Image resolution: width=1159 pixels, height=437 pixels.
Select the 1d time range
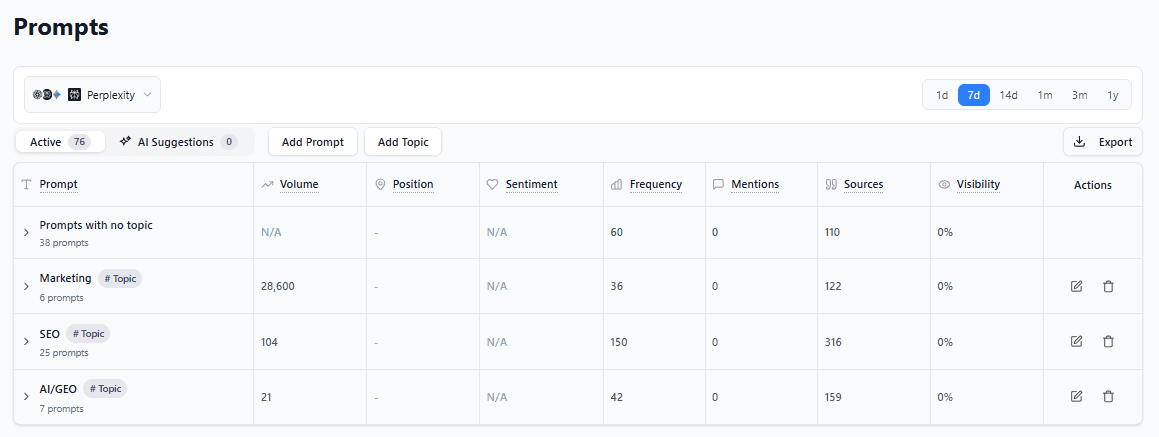(x=941, y=95)
